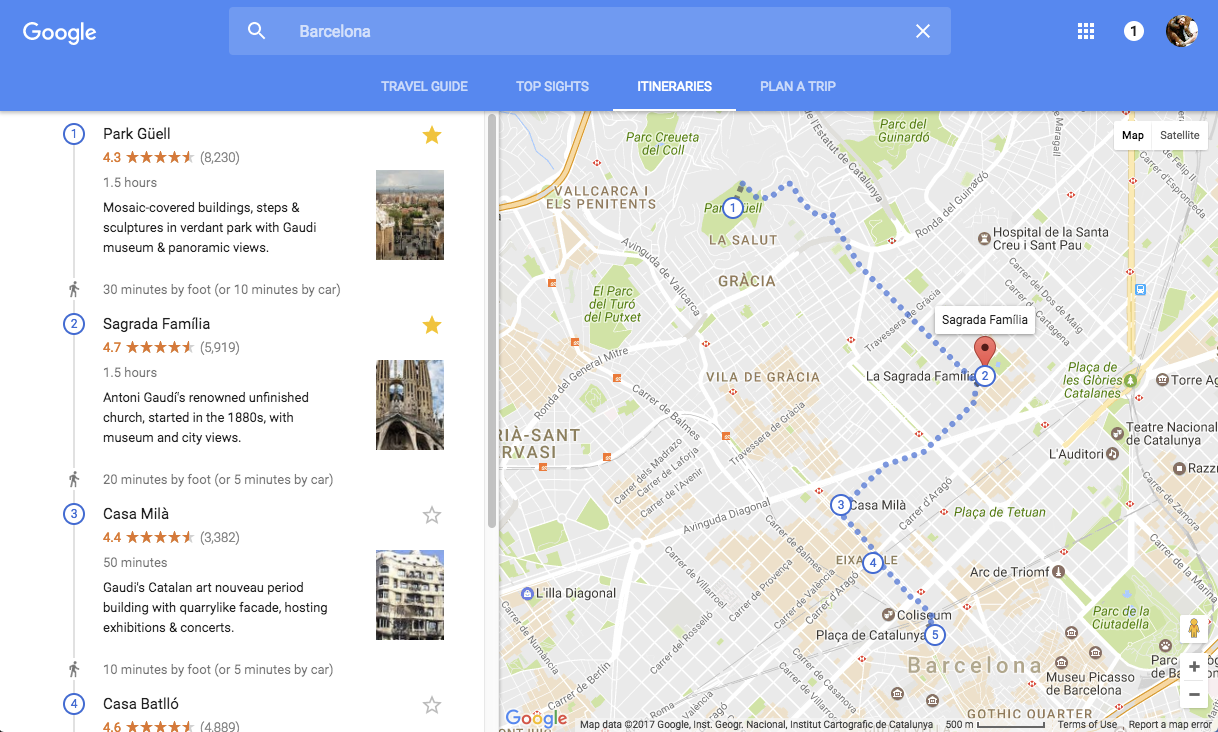Viewport: 1218px width, 732px height.
Task: Click the Arc de Triomf marker icon
Action: 1060,573
